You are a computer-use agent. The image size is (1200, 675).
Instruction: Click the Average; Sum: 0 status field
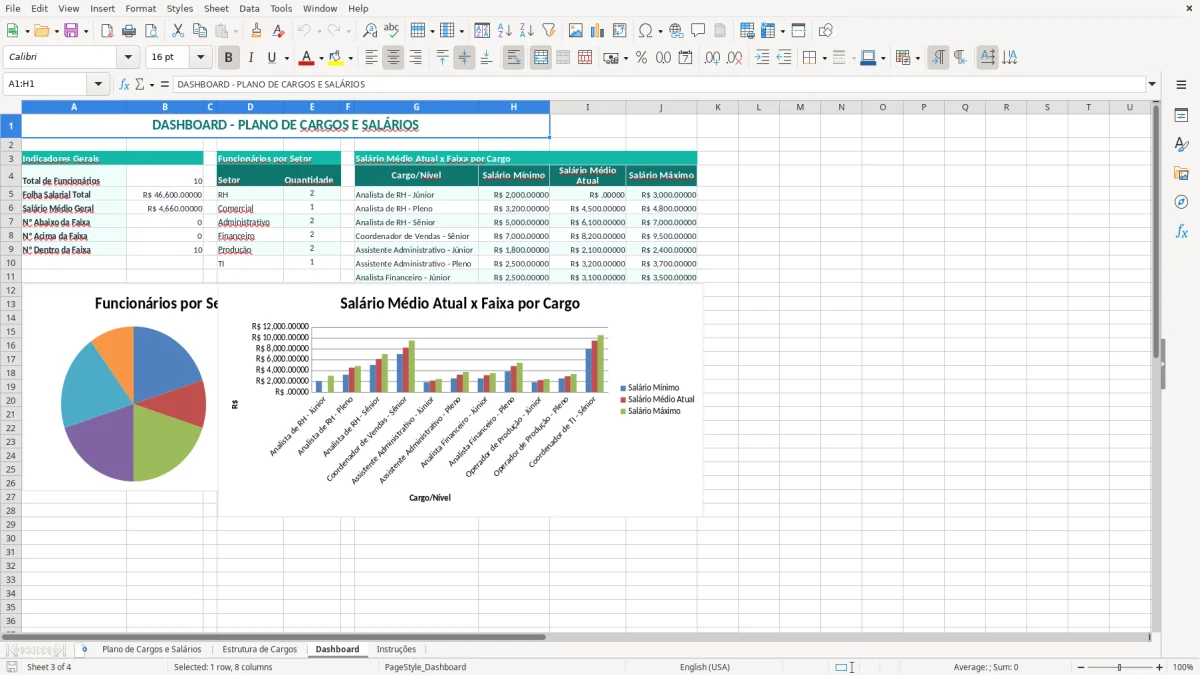(986, 667)
